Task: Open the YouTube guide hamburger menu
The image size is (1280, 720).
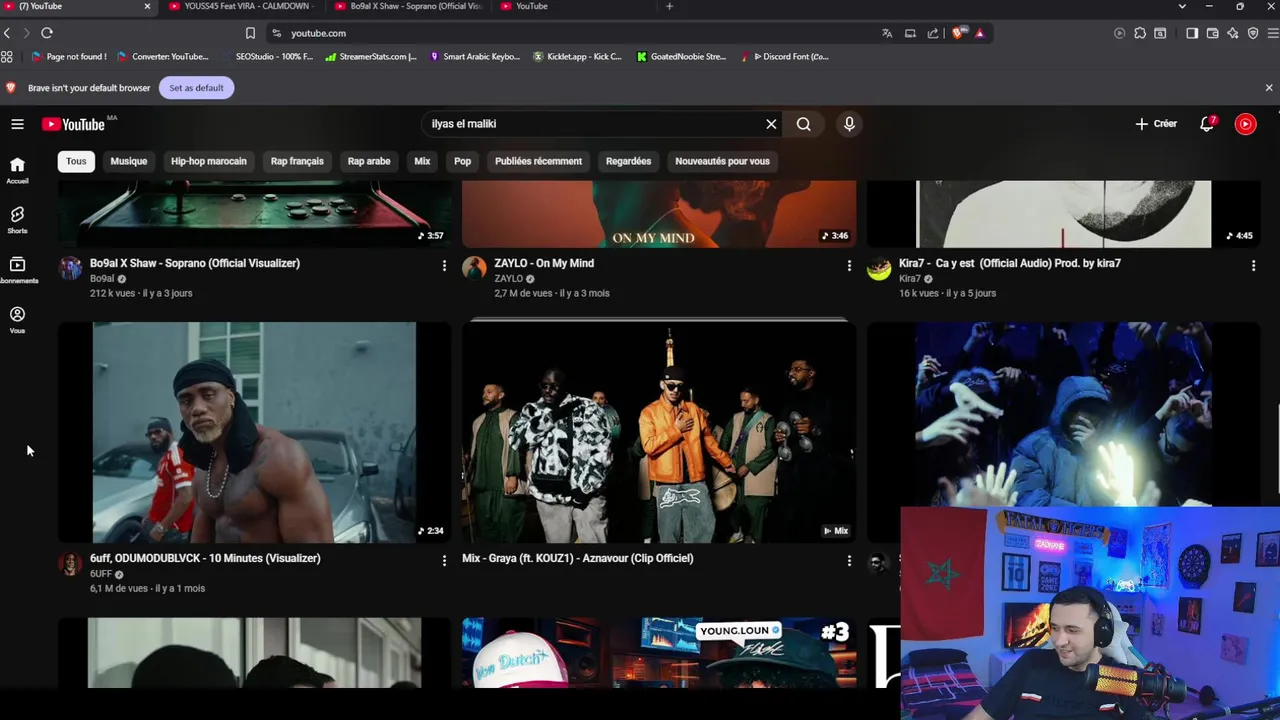Action: 17,124
